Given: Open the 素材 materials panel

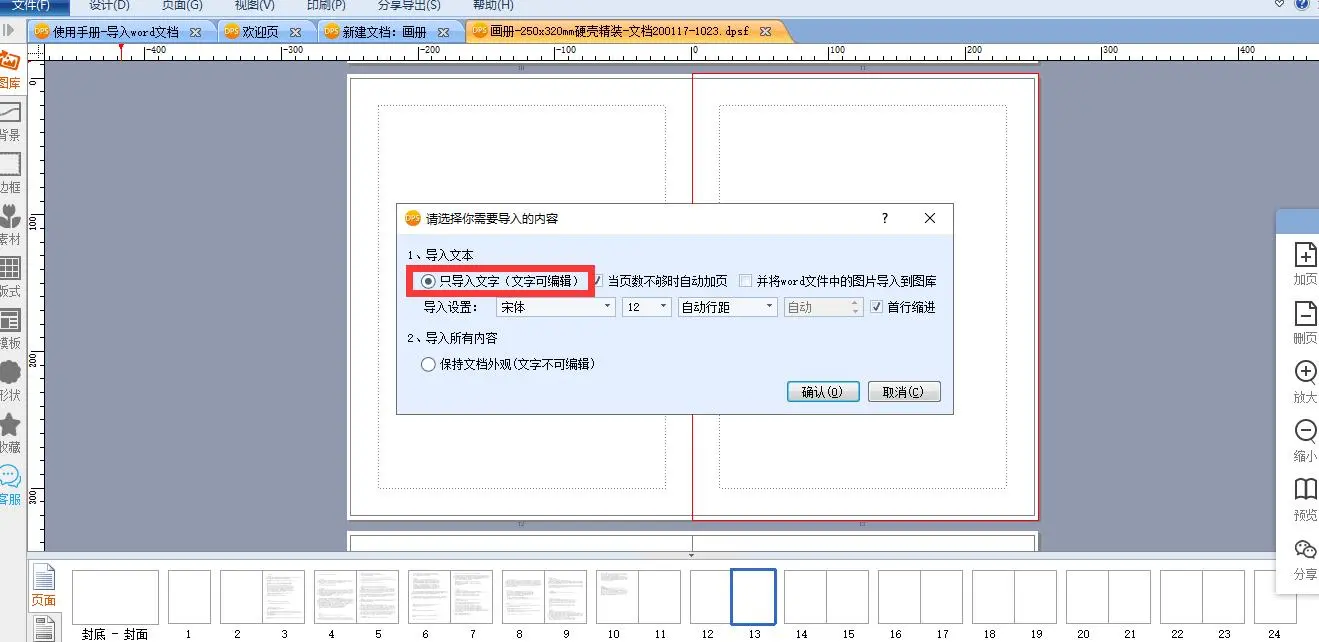Looking at the screenshot, I should [10, 225].
